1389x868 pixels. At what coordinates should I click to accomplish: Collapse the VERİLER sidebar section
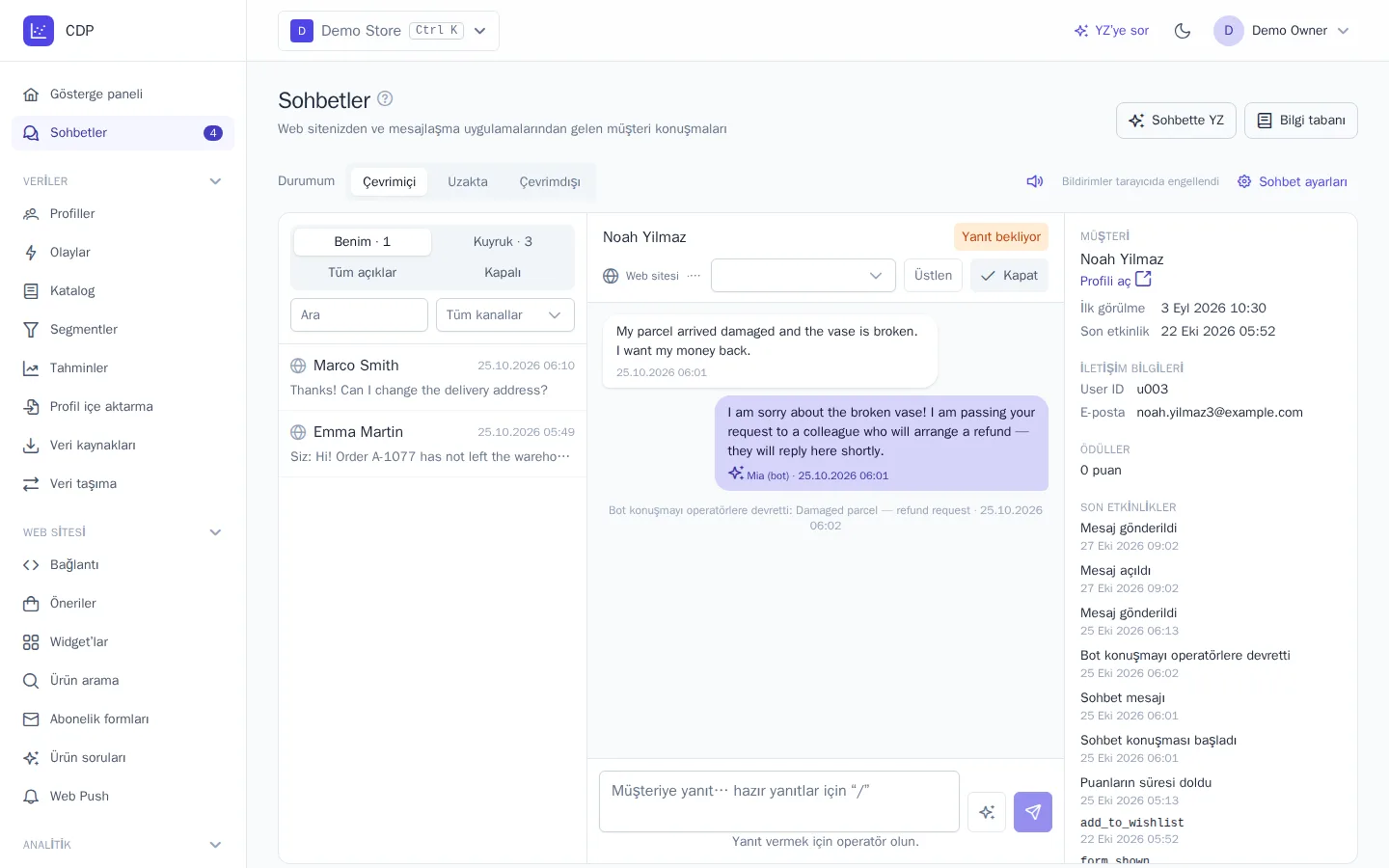215,181
